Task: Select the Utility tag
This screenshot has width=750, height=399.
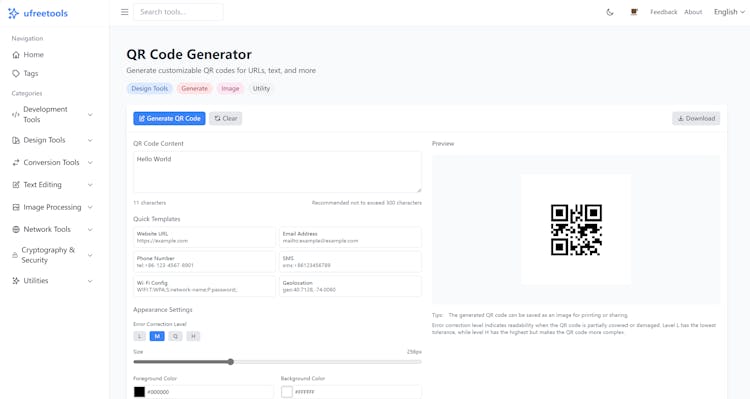Action: tap(261, 89)
